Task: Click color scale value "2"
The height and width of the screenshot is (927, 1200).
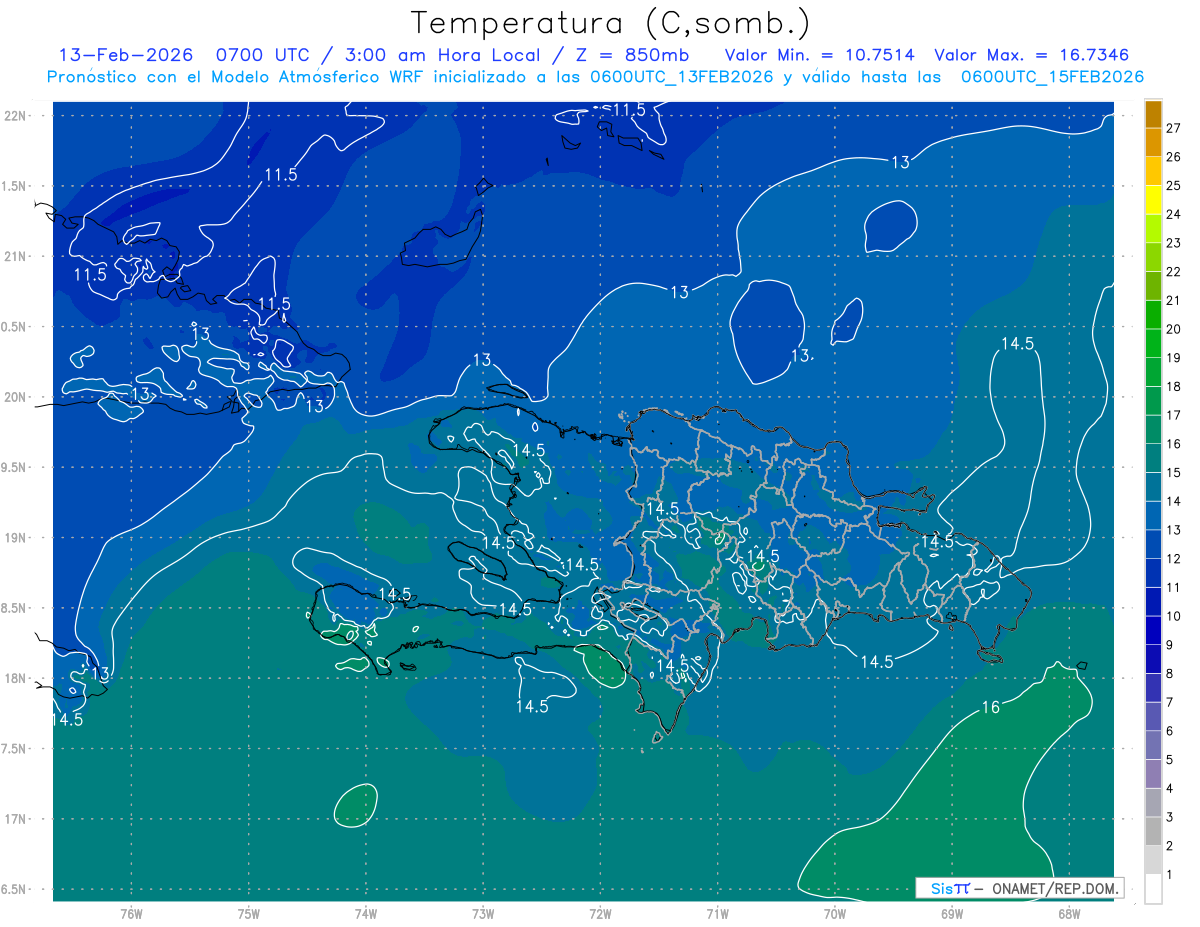Action: coord(1170,845)
